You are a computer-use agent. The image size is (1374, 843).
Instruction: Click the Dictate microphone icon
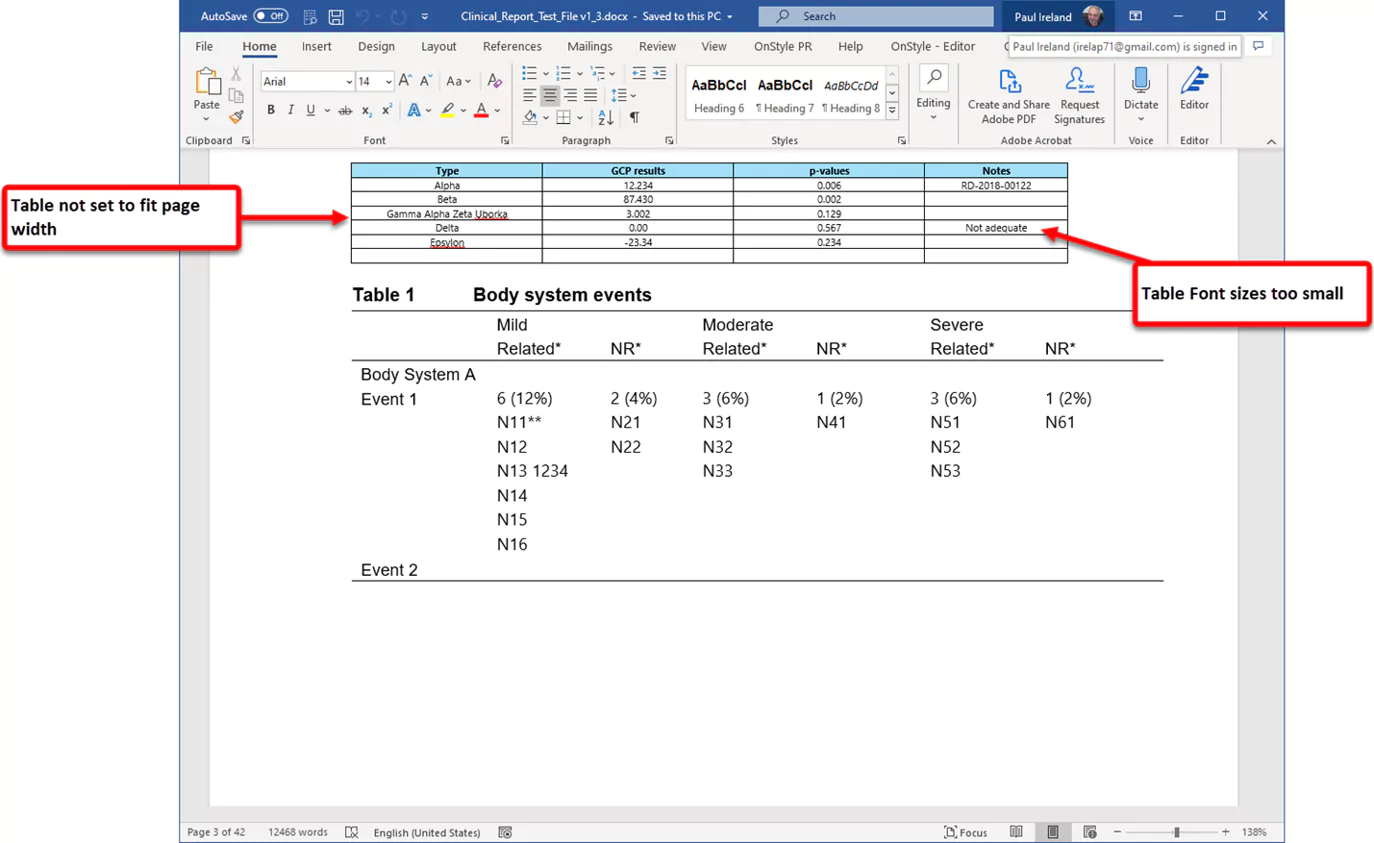pos(1140,82)
